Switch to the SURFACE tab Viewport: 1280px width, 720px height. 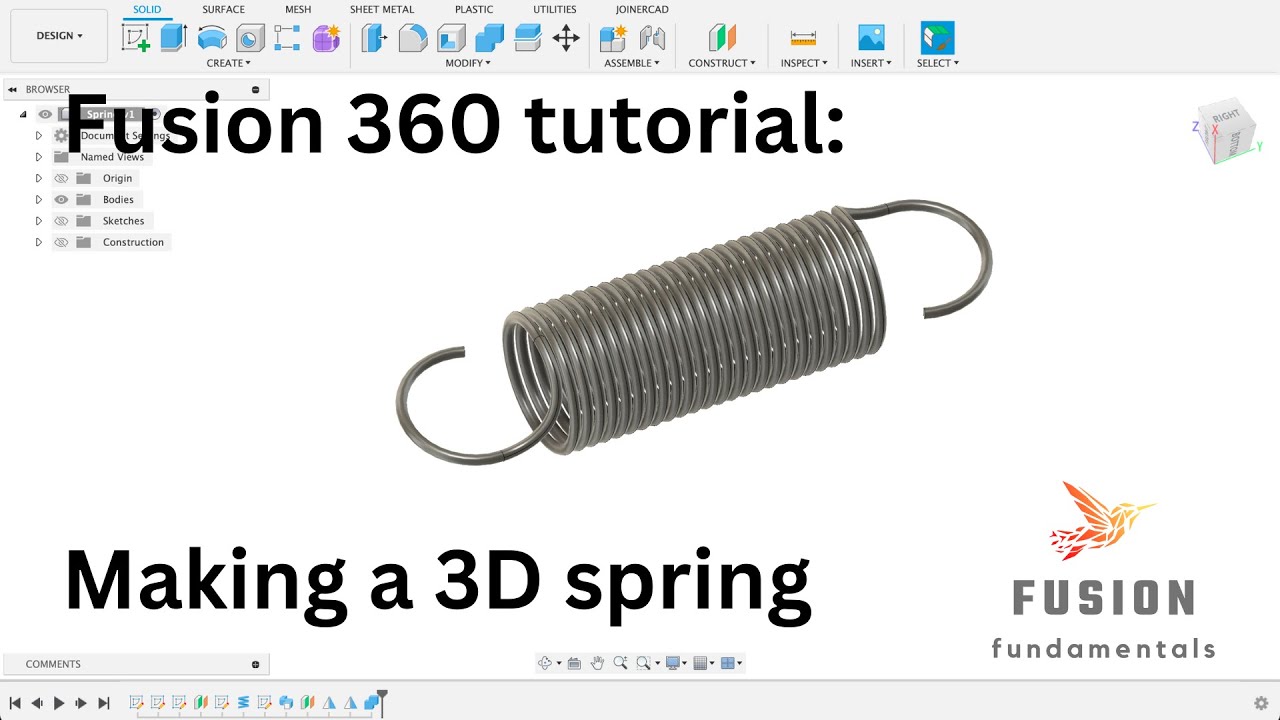click(223, 9)
